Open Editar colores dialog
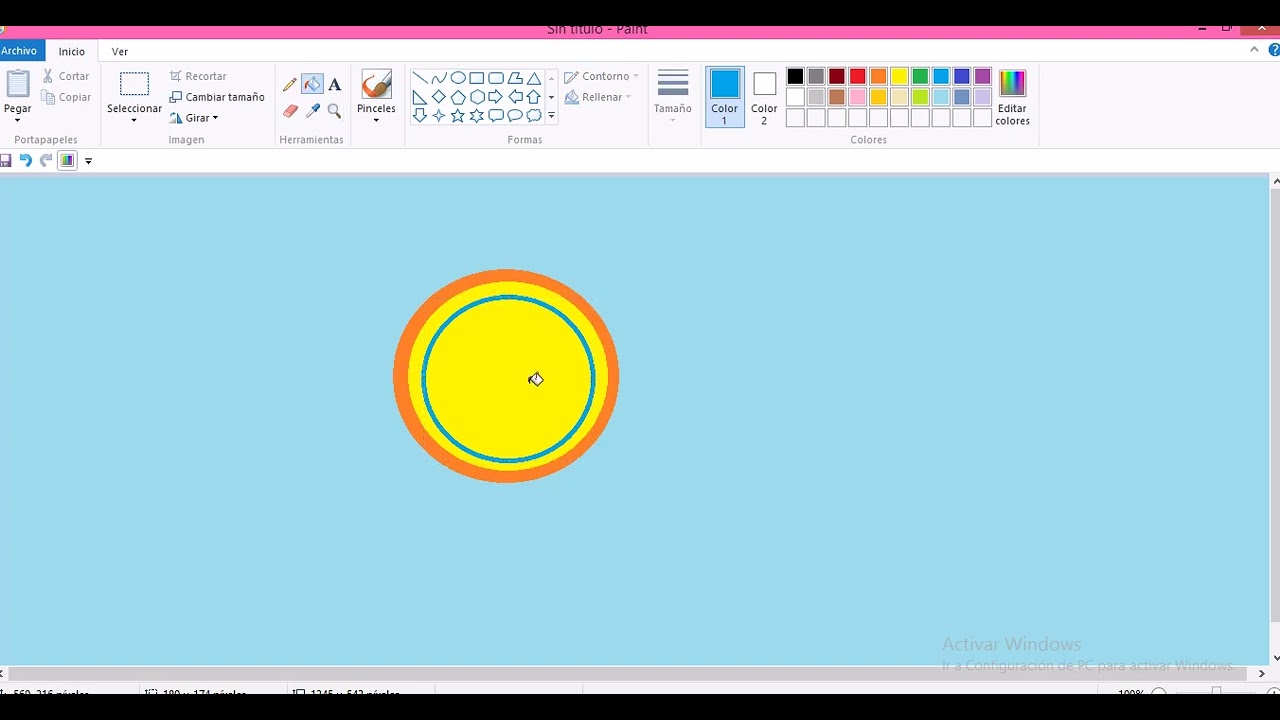The width and height of the screenshot is (1280, 720). coord(1012,97)
